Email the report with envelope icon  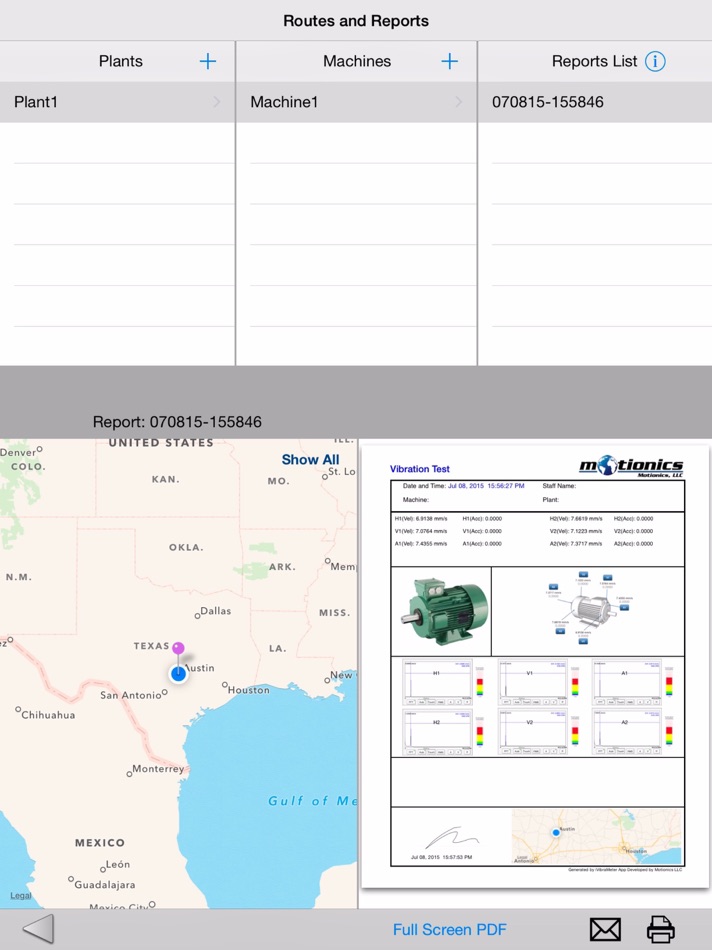pyautogui.click(x=605, y=929)
